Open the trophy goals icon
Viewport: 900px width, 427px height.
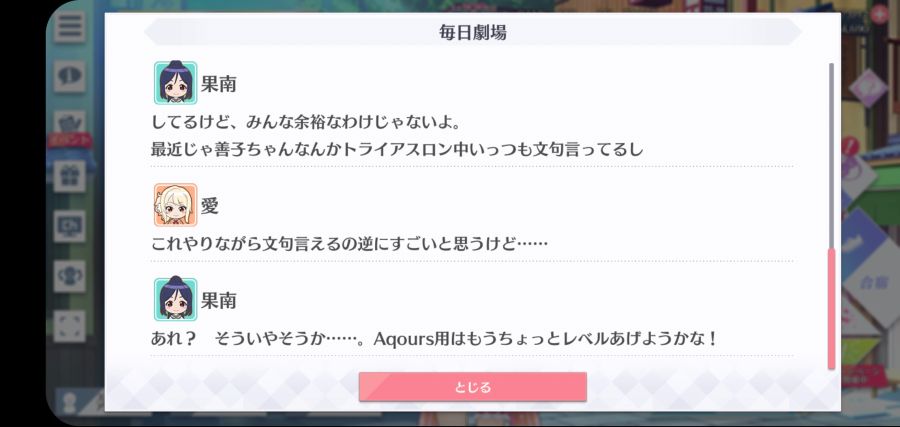coord(69,276)
